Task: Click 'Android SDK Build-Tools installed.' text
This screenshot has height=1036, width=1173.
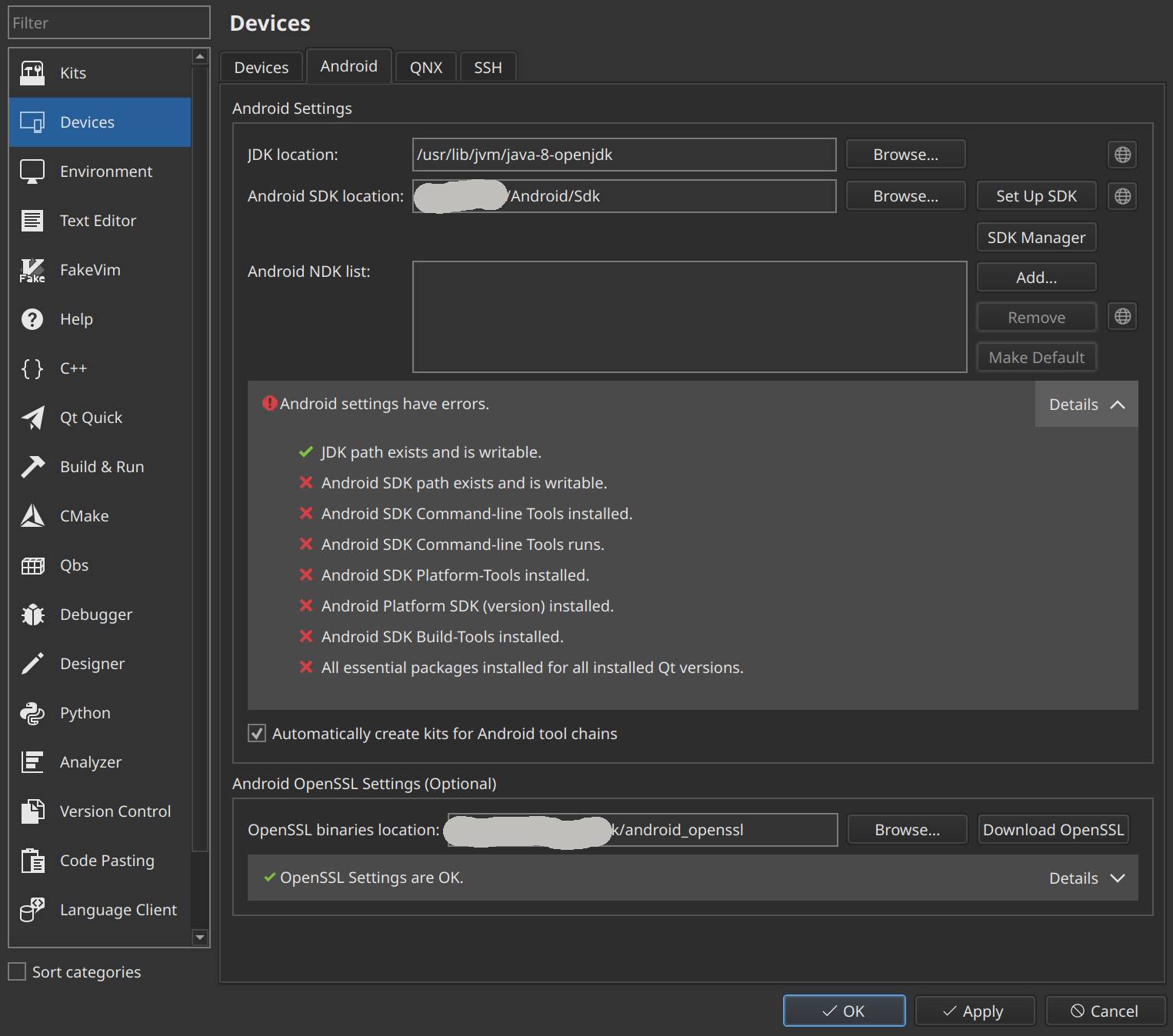Action: tap(442, 637)
